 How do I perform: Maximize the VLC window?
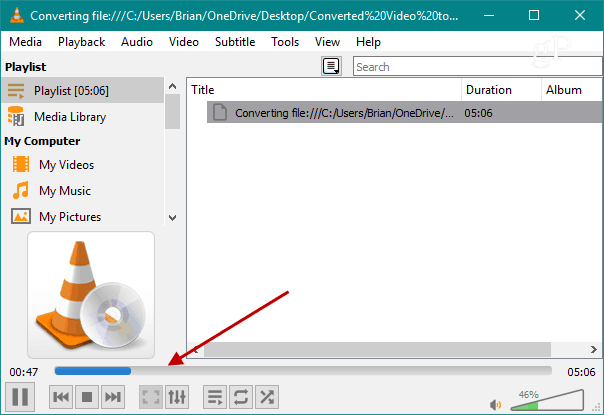coord(534,15)
